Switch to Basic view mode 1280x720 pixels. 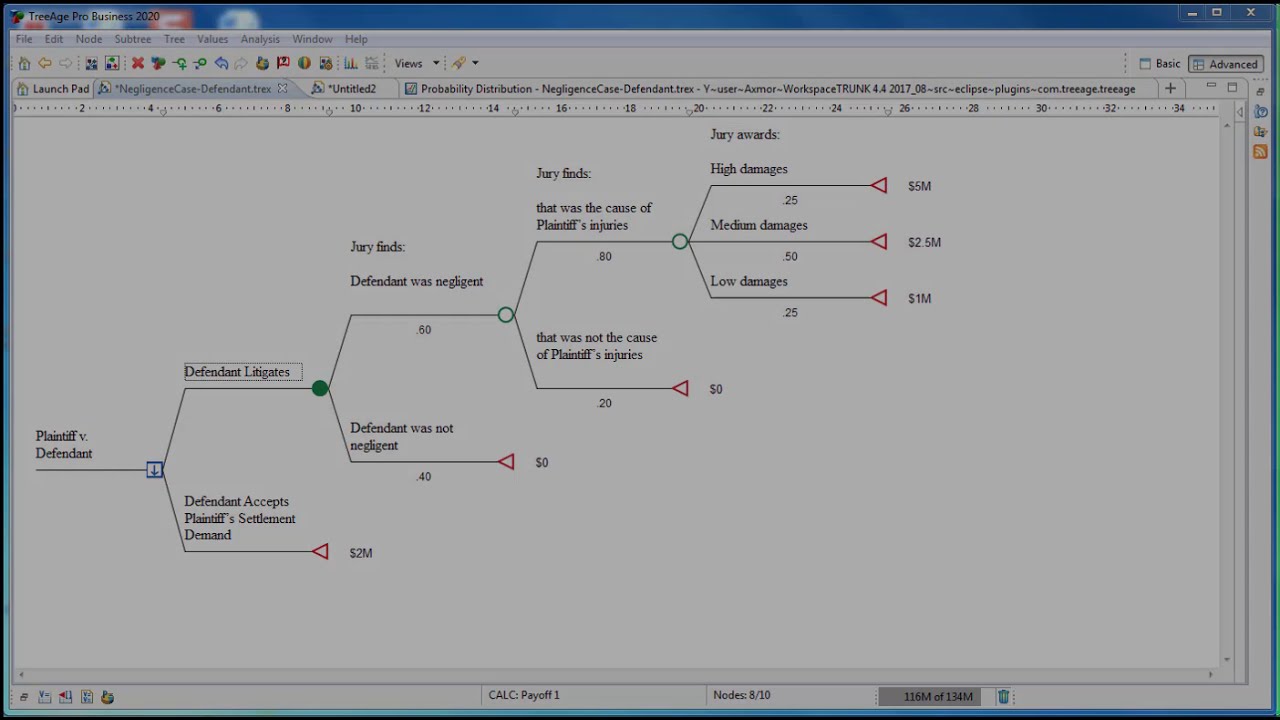pos(1159,64)
